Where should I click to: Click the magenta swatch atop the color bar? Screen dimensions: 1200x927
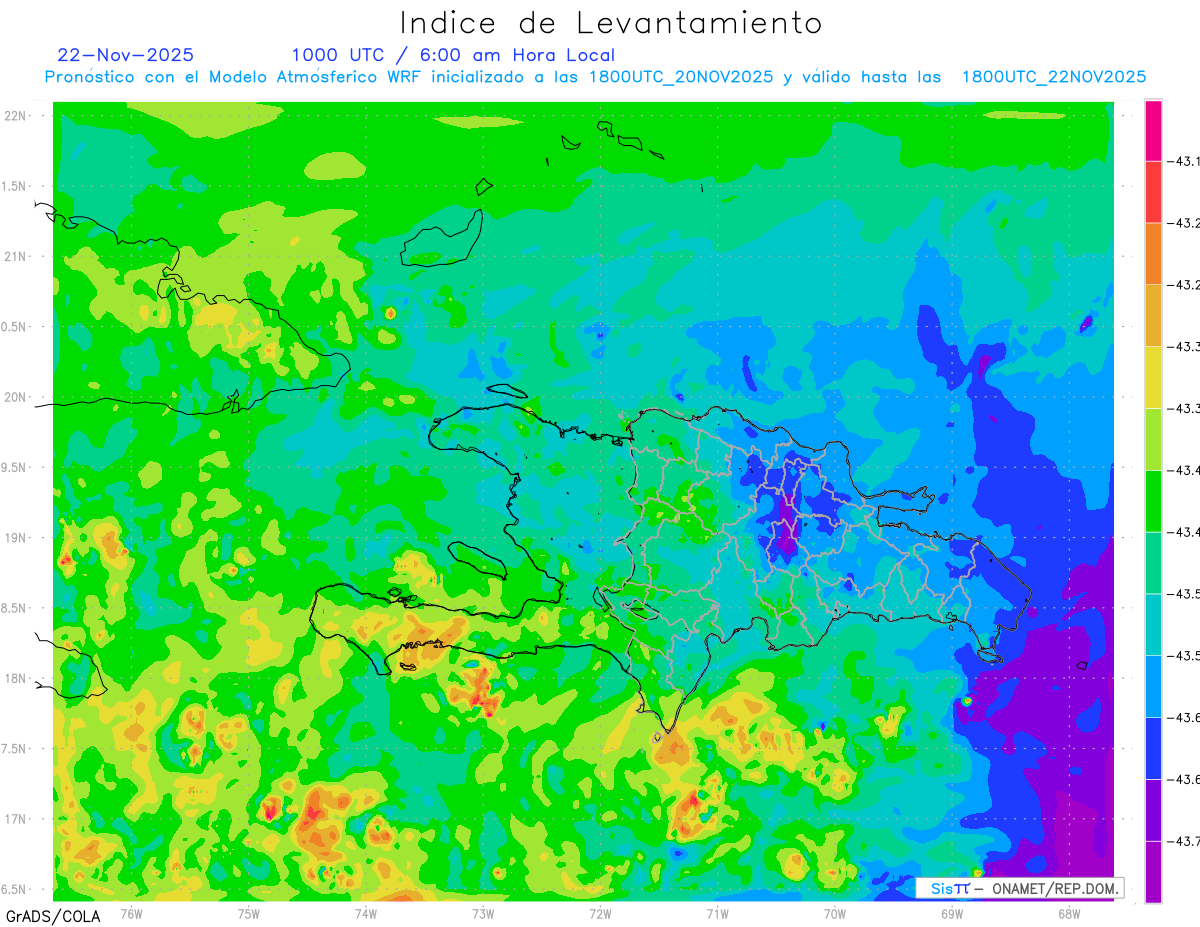1153,130
